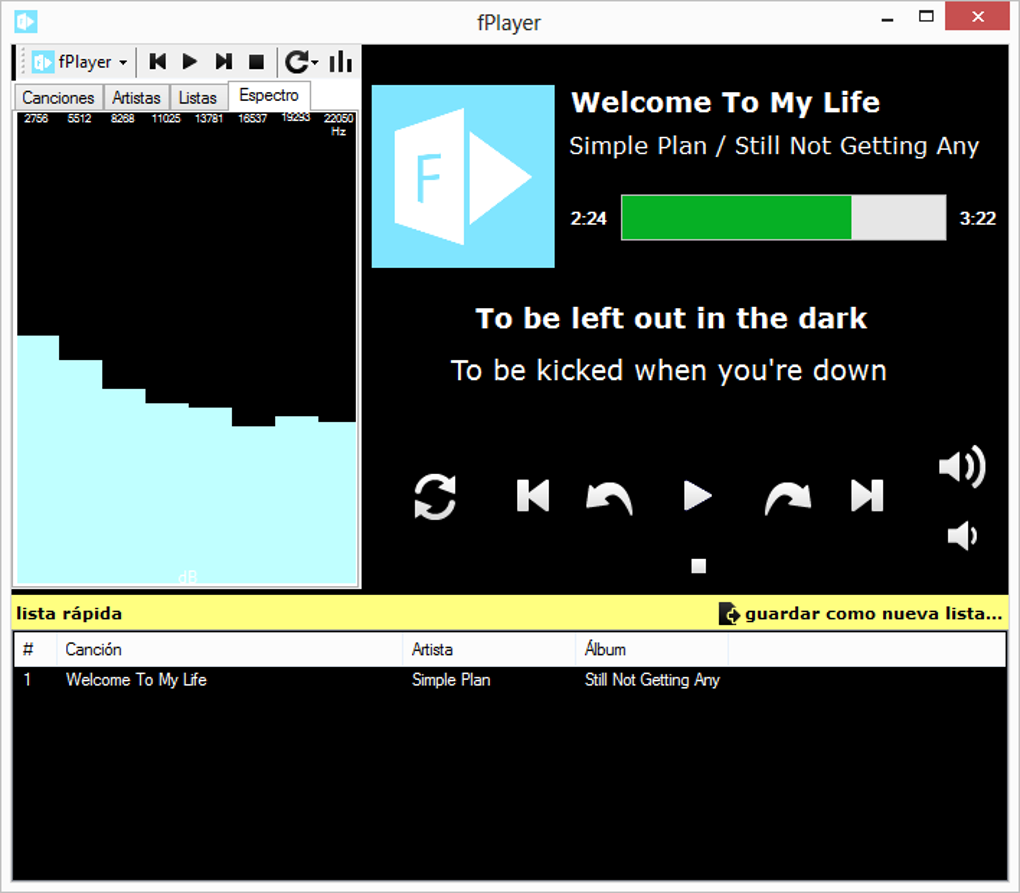Open the fPlayer dropdown menu in toolbar
This screenshot has width=1020, height=893.
coord(79,62)
